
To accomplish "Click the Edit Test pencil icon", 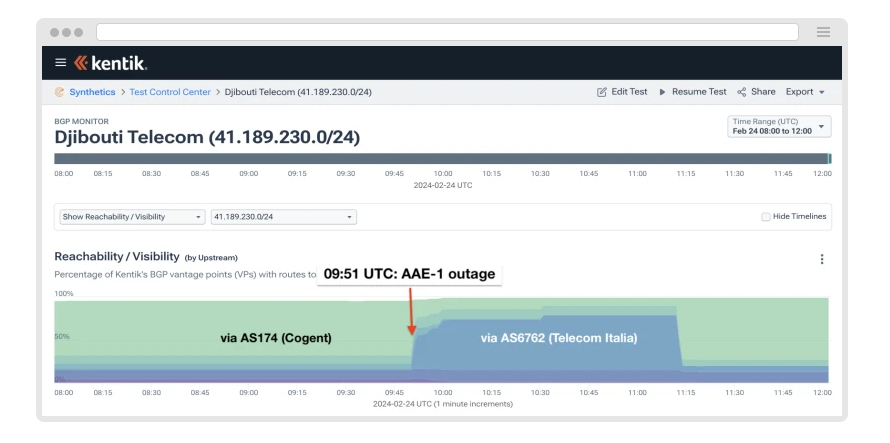I will click(x=602, y=92).
